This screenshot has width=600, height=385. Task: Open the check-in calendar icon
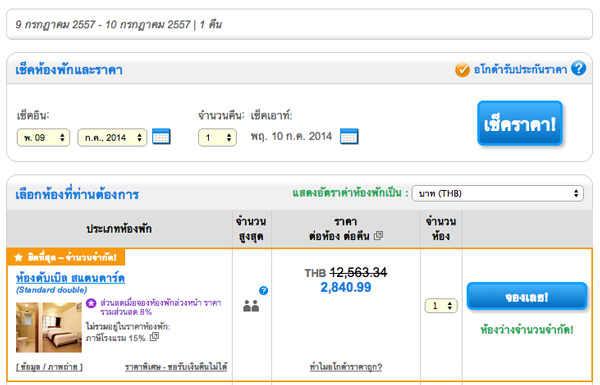pyautogui.click(x=161, y=137)
